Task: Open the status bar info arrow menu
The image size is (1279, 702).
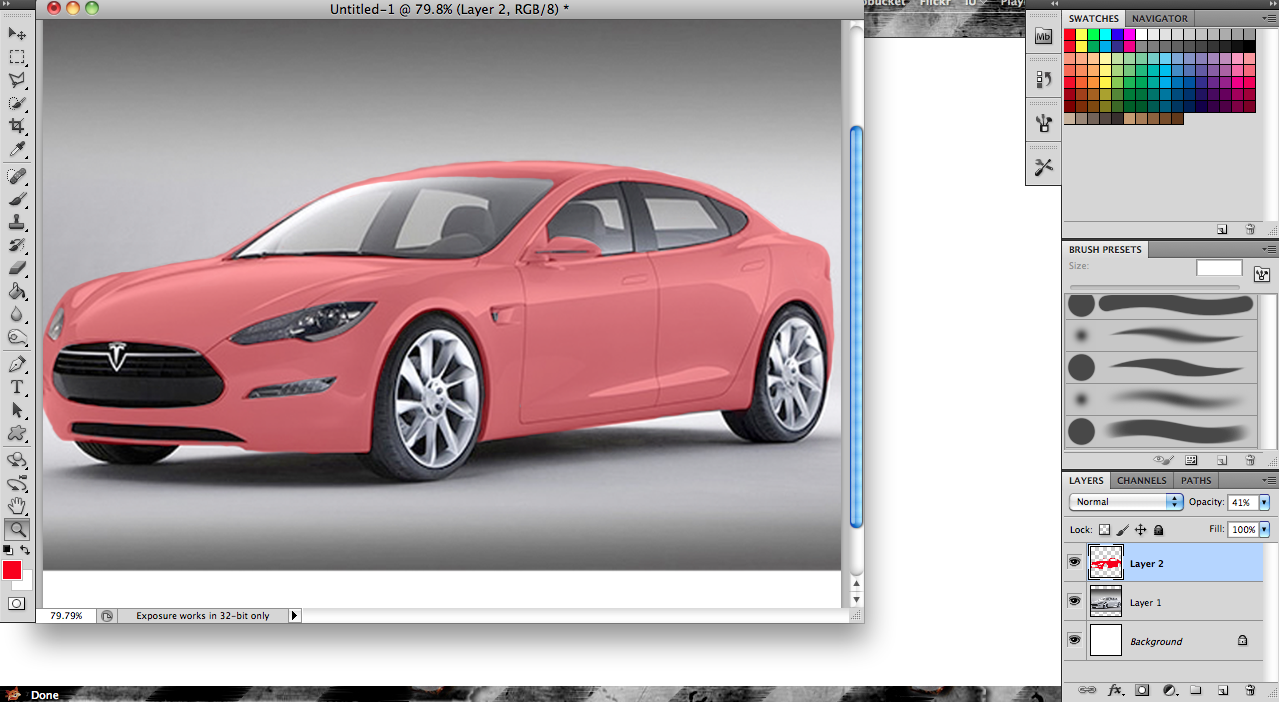Action: tap(295, 616)
